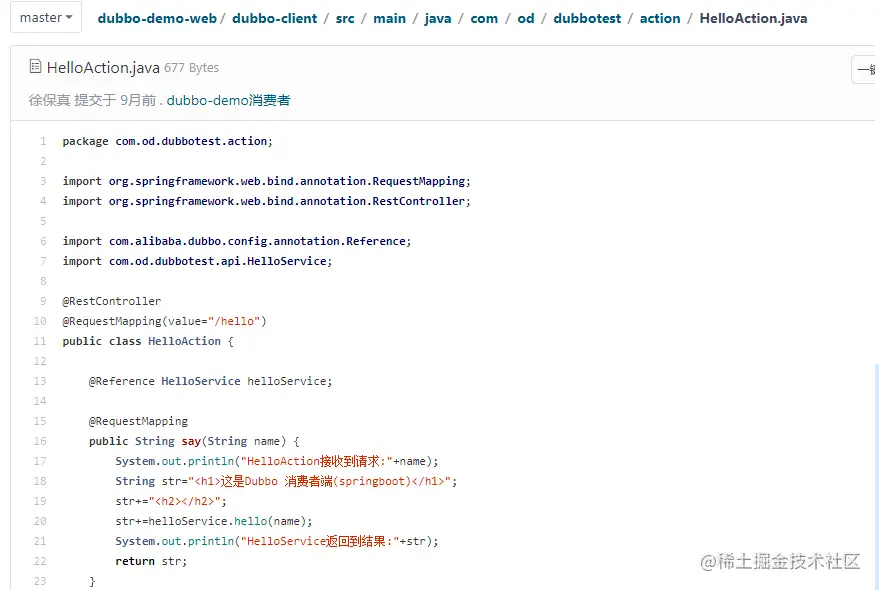
Task: Go to the dubbo-client folder breadcrumb
Action: pos(275,19)
